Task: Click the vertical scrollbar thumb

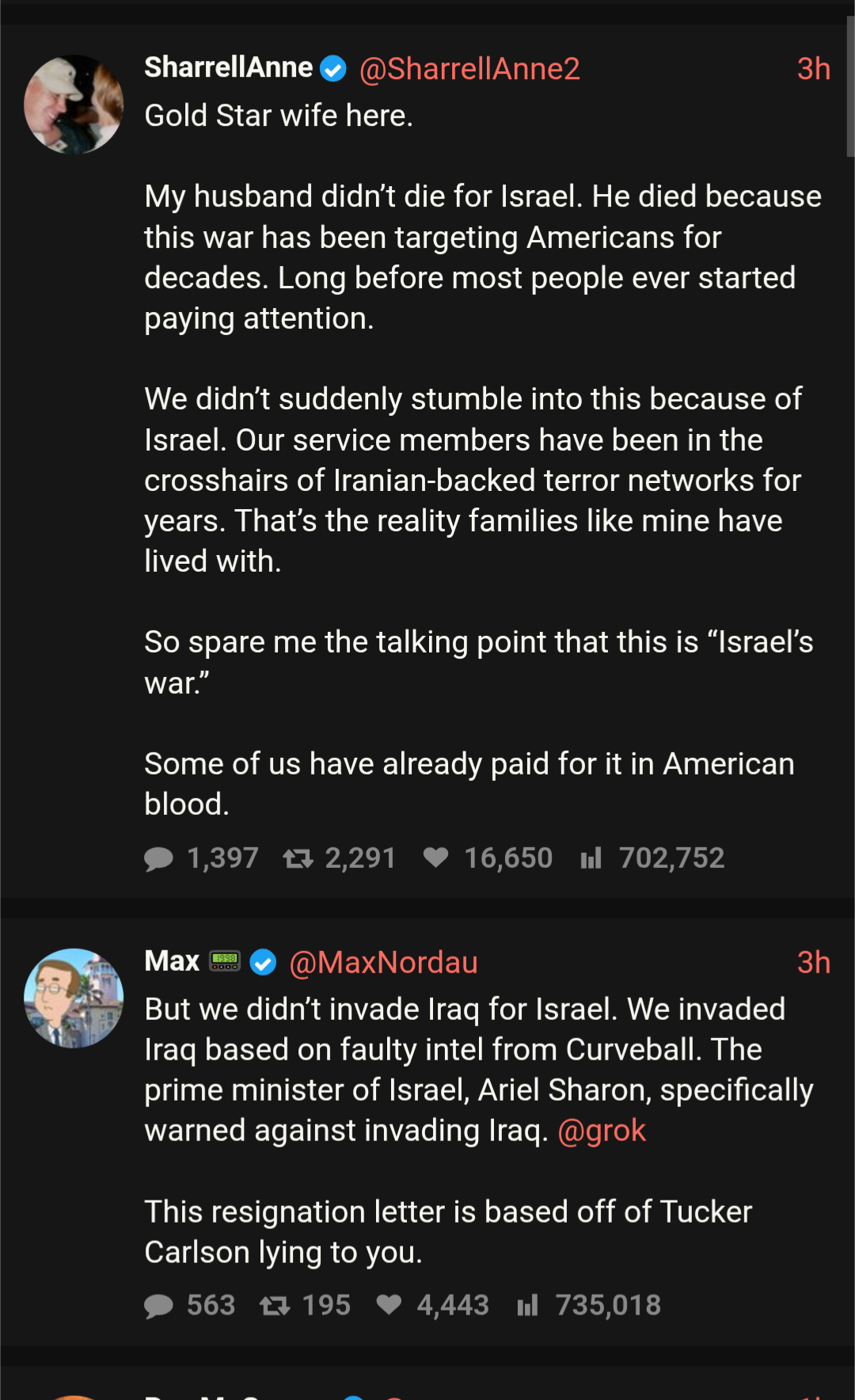Action: pos(850,87)
